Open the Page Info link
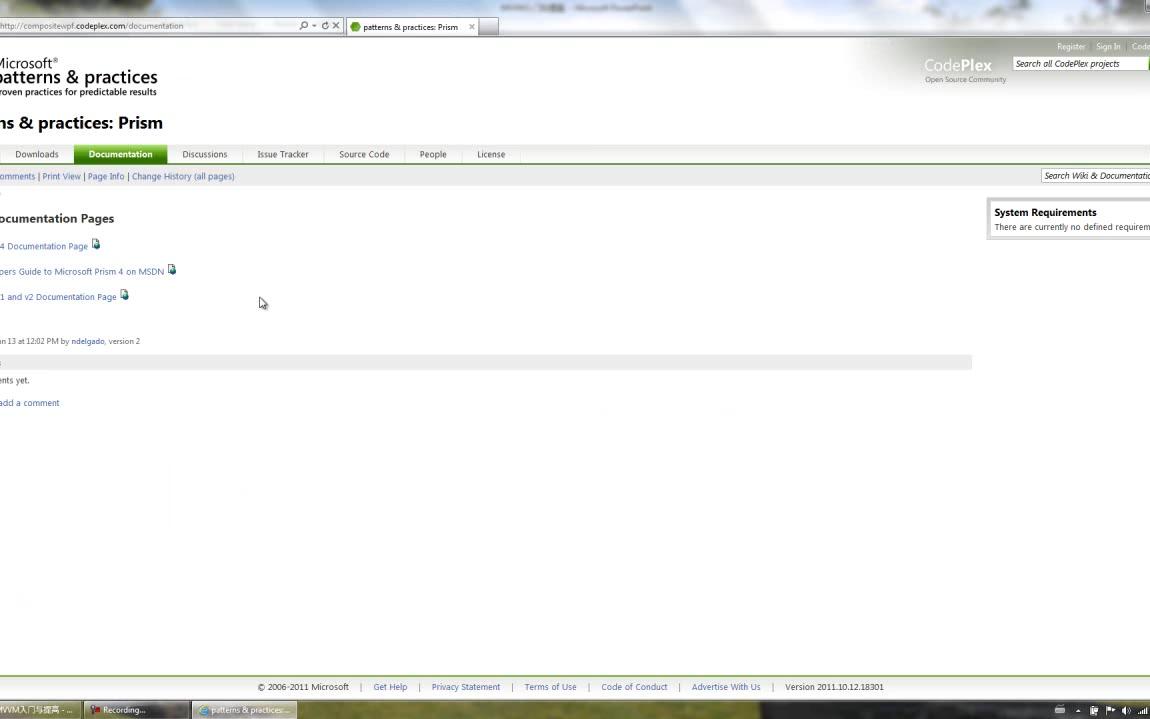This screenshot has width=1150, height=719. tap(106, 176)
